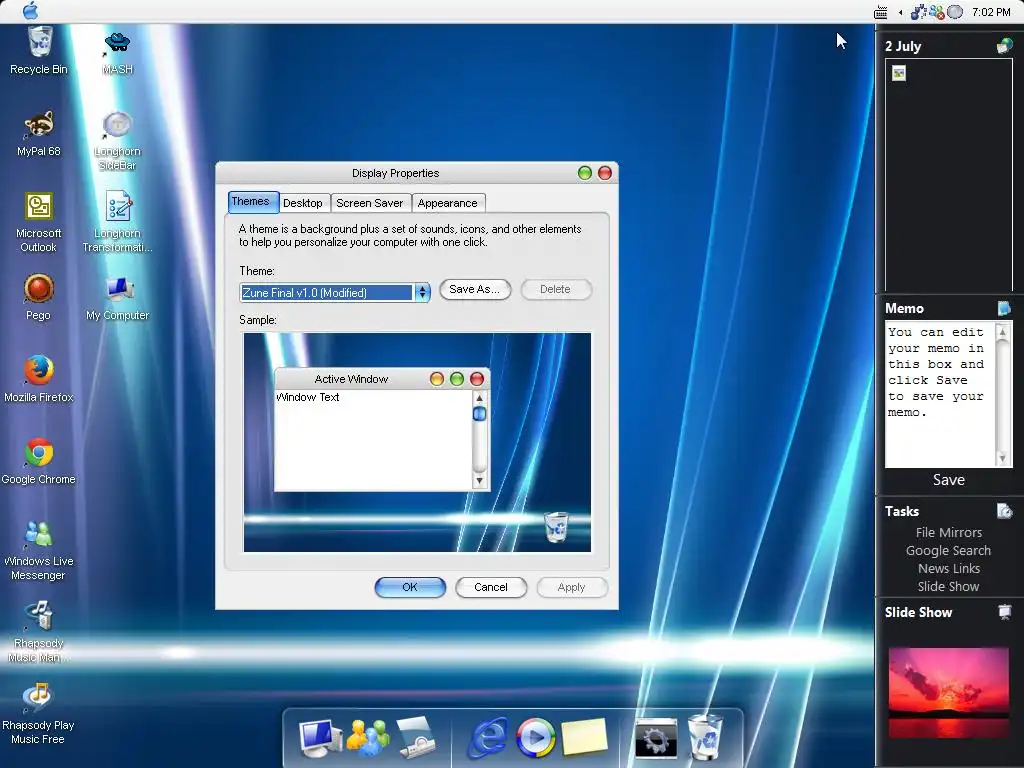1024x768 pixels.
Task: Click inside the memo text box
Action: [x=940, y=394]
